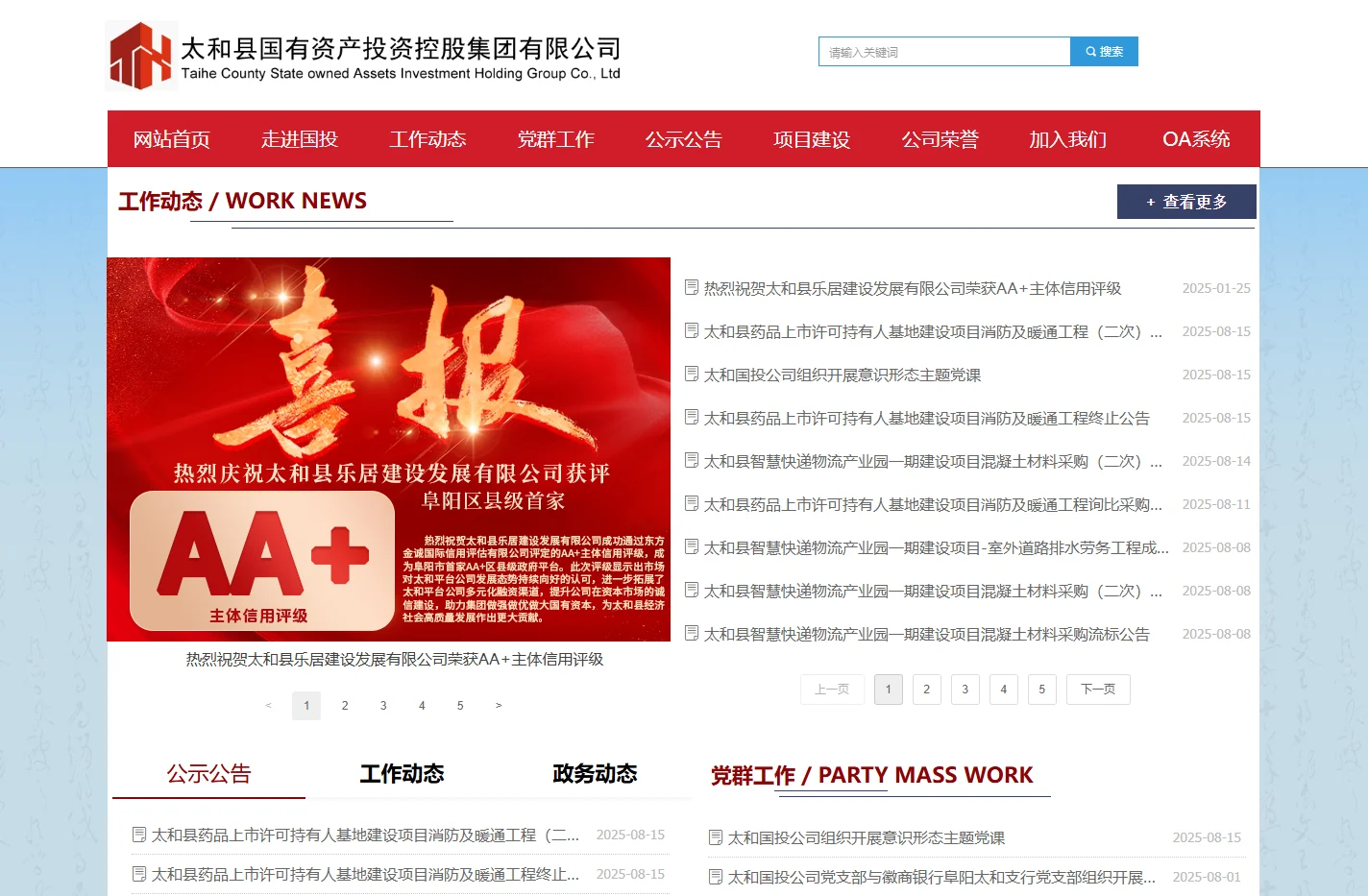Screen dimensions: 1368x896
Task: Select carousel slide 1
Action: [306, 706]
